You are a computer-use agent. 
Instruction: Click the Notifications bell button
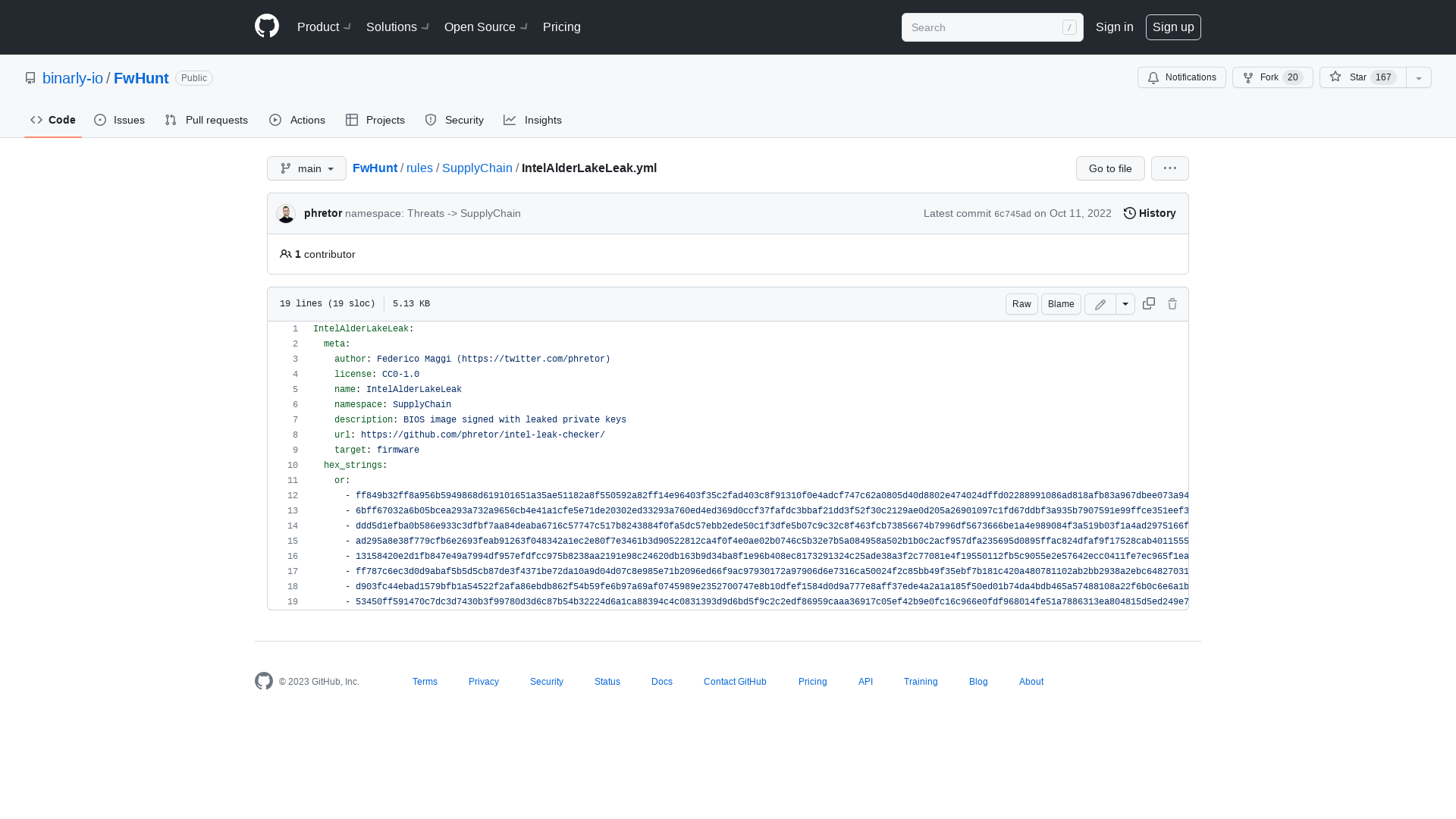click(1181, 77)
